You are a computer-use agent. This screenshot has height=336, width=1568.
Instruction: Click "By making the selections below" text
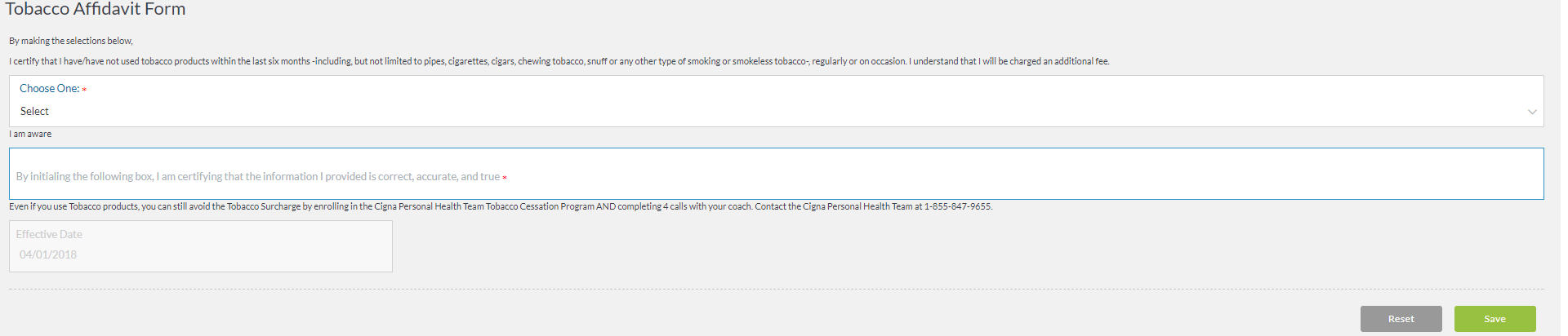point(71,41)
